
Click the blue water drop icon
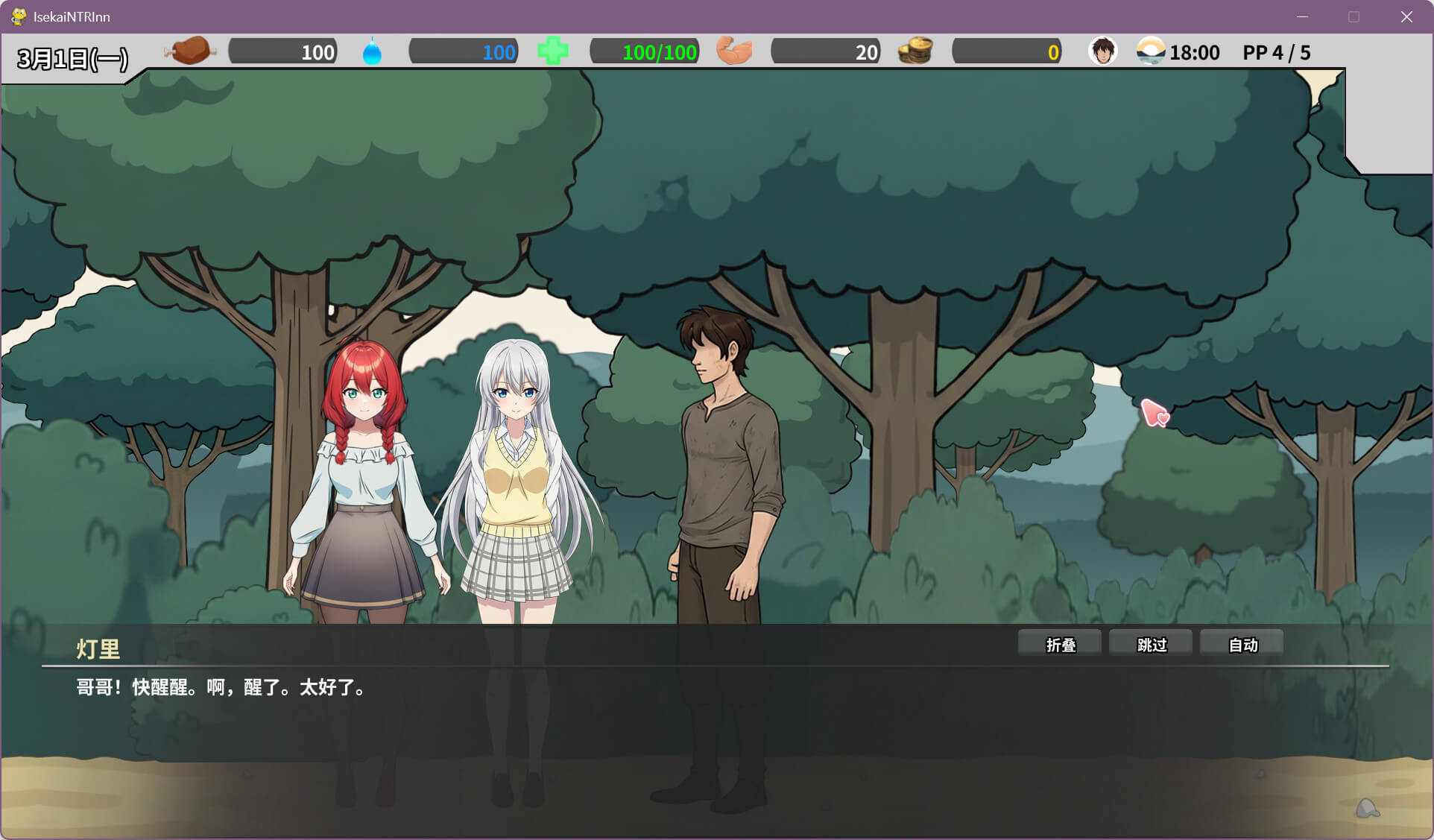(x=371, y=52)
